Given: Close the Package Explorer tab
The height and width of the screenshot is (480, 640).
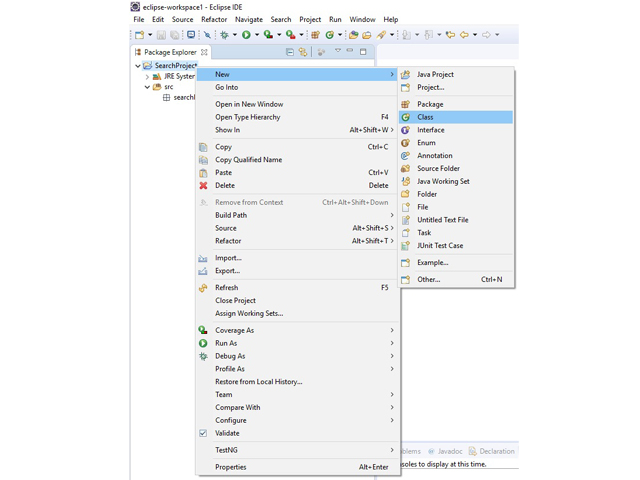Looking at the screenshot, I should coord(204,52).
